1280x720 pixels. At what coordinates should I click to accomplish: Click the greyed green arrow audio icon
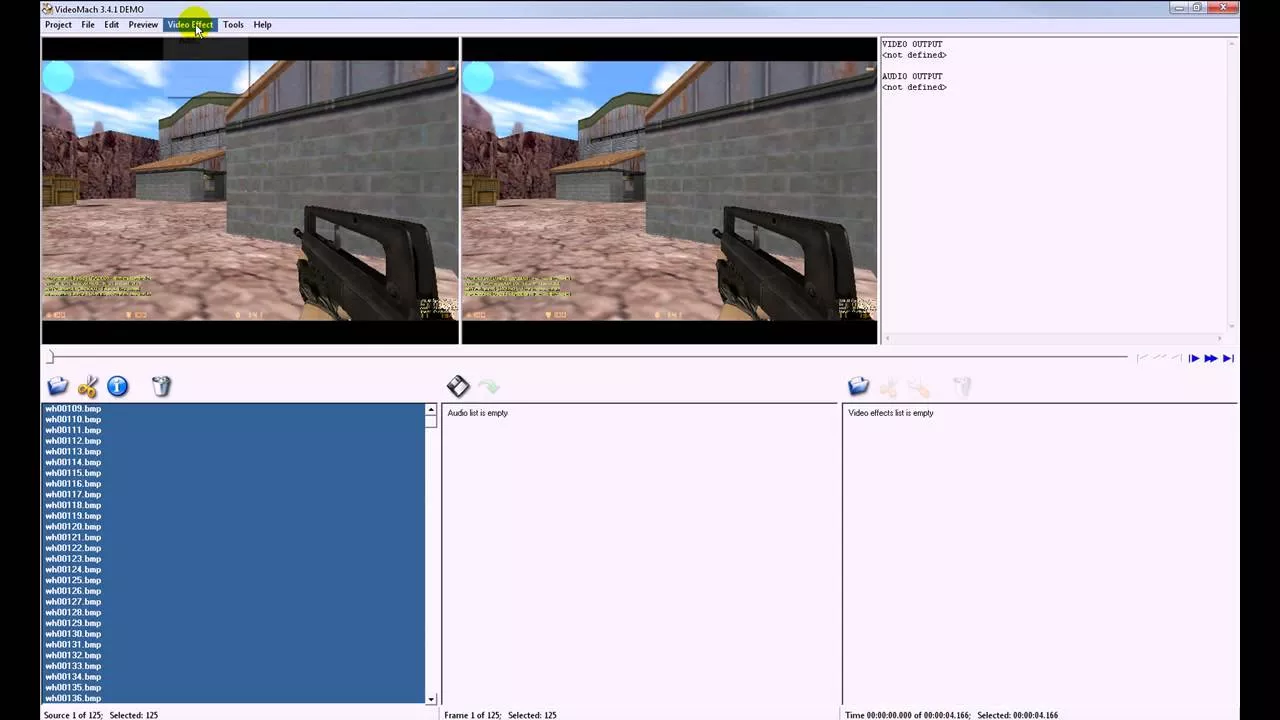488,386
